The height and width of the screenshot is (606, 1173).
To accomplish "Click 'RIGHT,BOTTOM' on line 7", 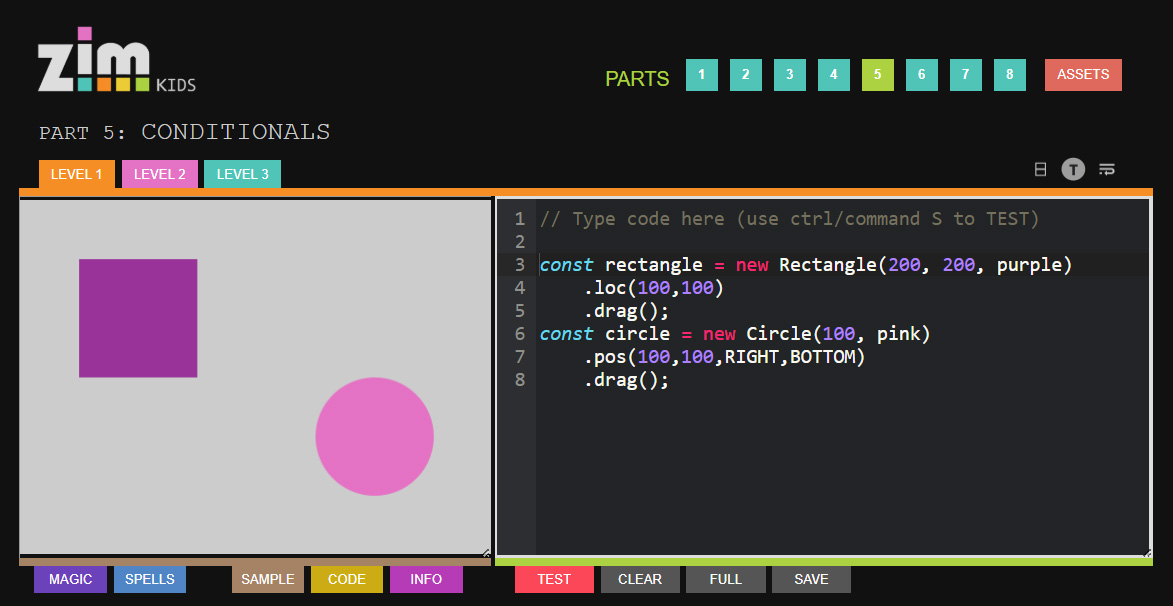I will point(789,357).
